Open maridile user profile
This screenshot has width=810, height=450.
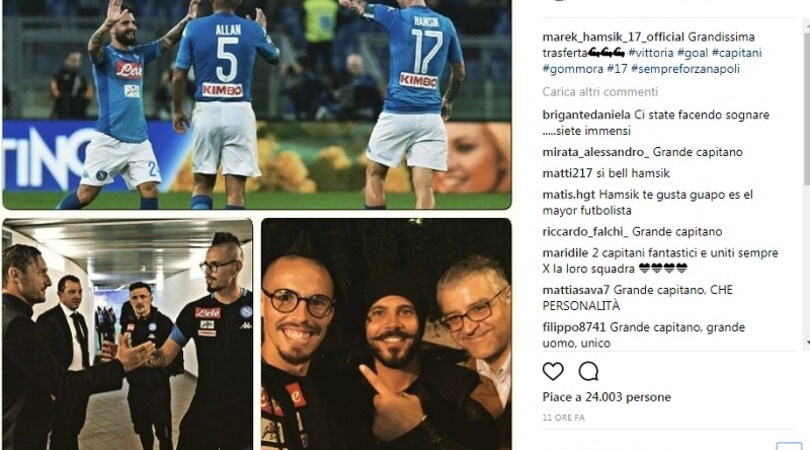pyautogui.click(x=565, y=253)
